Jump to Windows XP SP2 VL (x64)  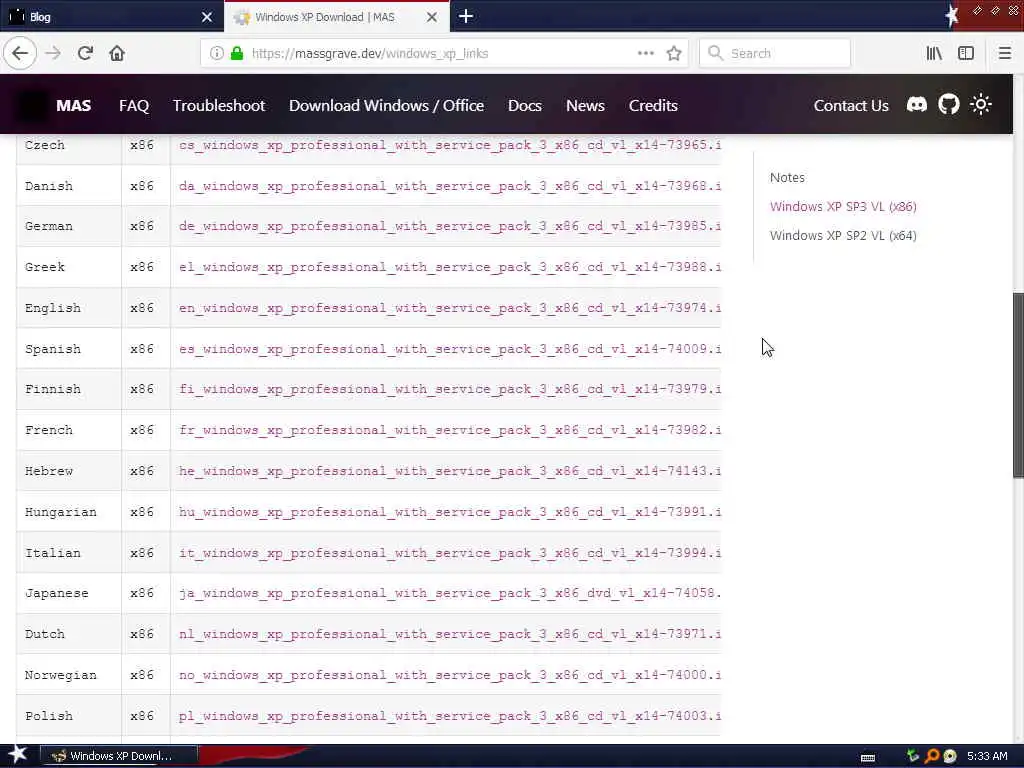[x=843, y=235]
